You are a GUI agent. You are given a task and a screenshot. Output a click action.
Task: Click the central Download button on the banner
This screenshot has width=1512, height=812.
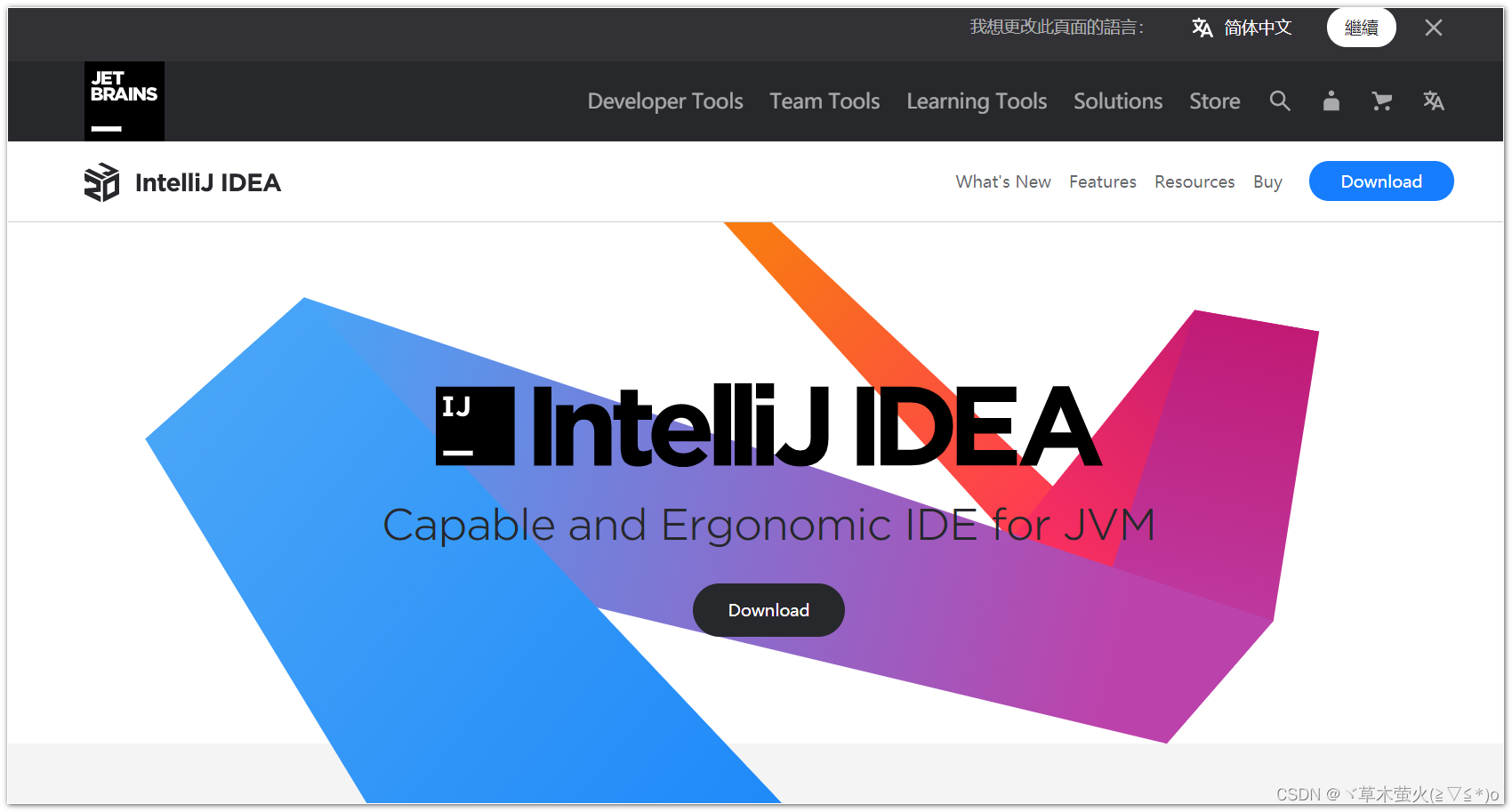point(768,610)
